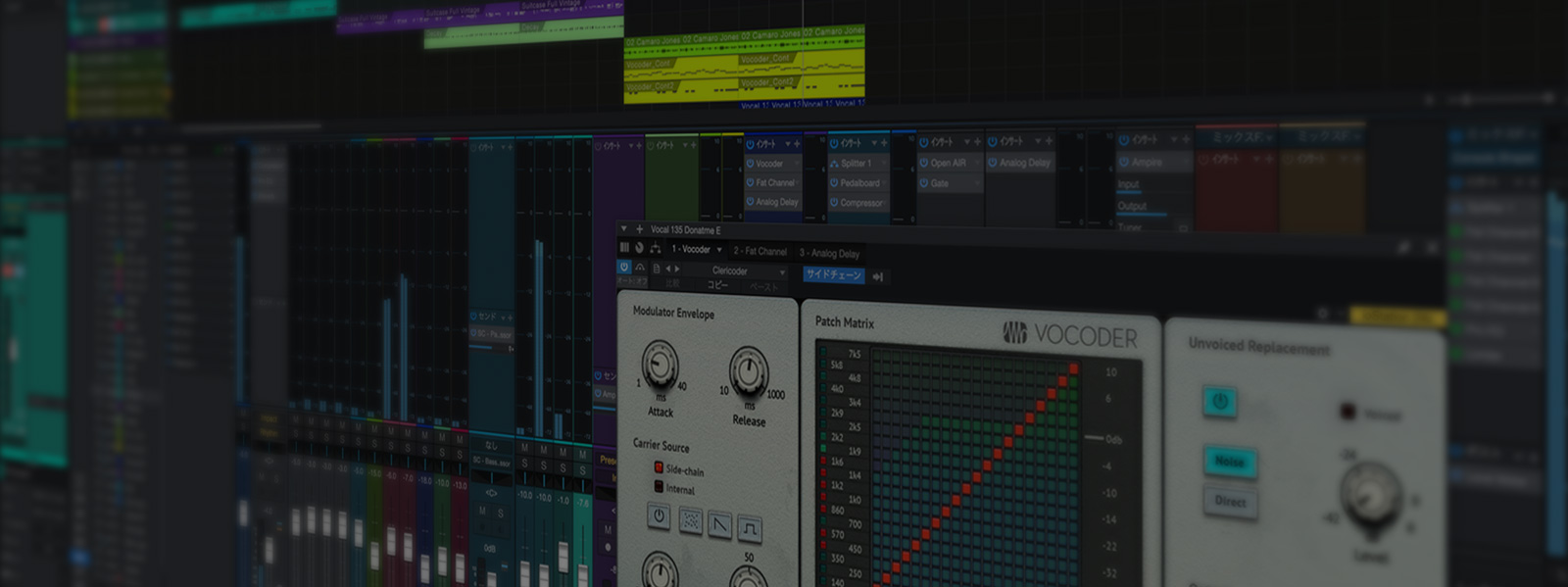Select Noise in Unvoiced Replacement
Screen dimensions: 1568x587
1230,461
